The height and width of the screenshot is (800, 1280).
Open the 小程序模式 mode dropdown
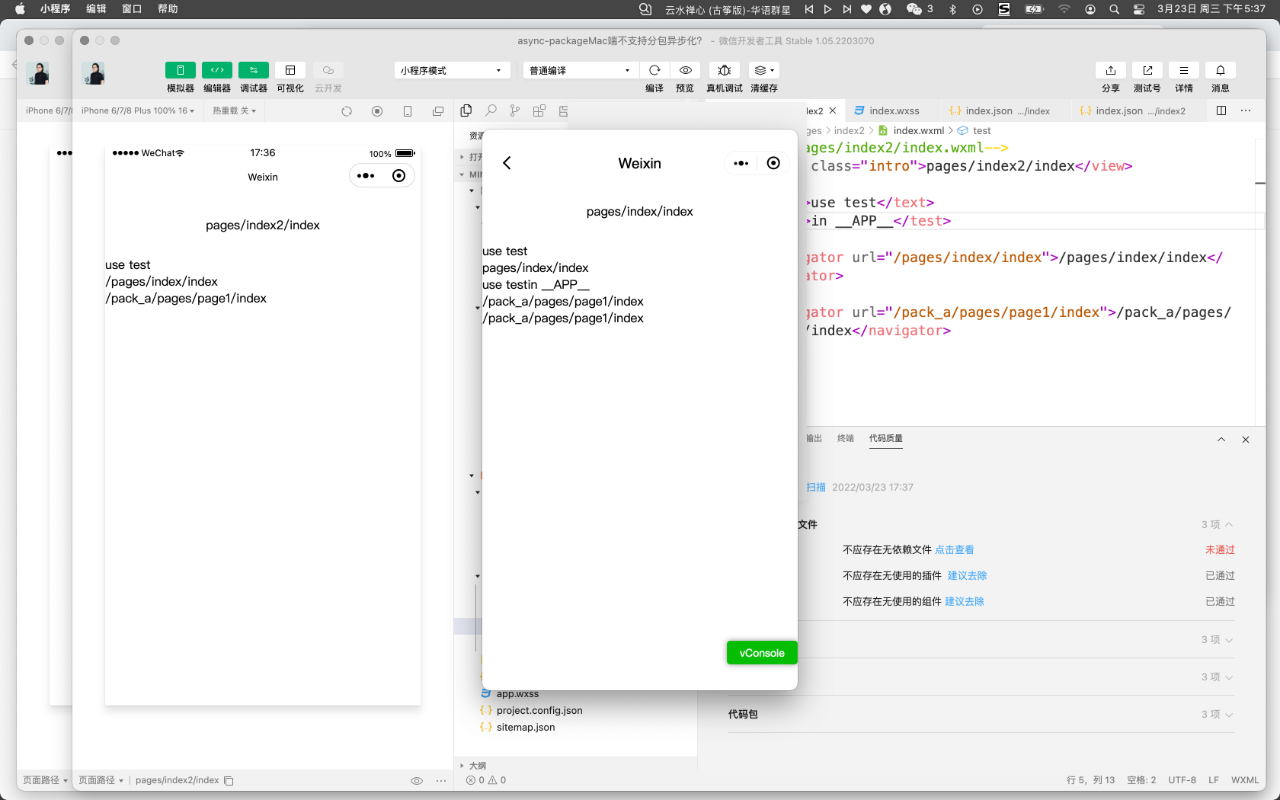point(453,71)
